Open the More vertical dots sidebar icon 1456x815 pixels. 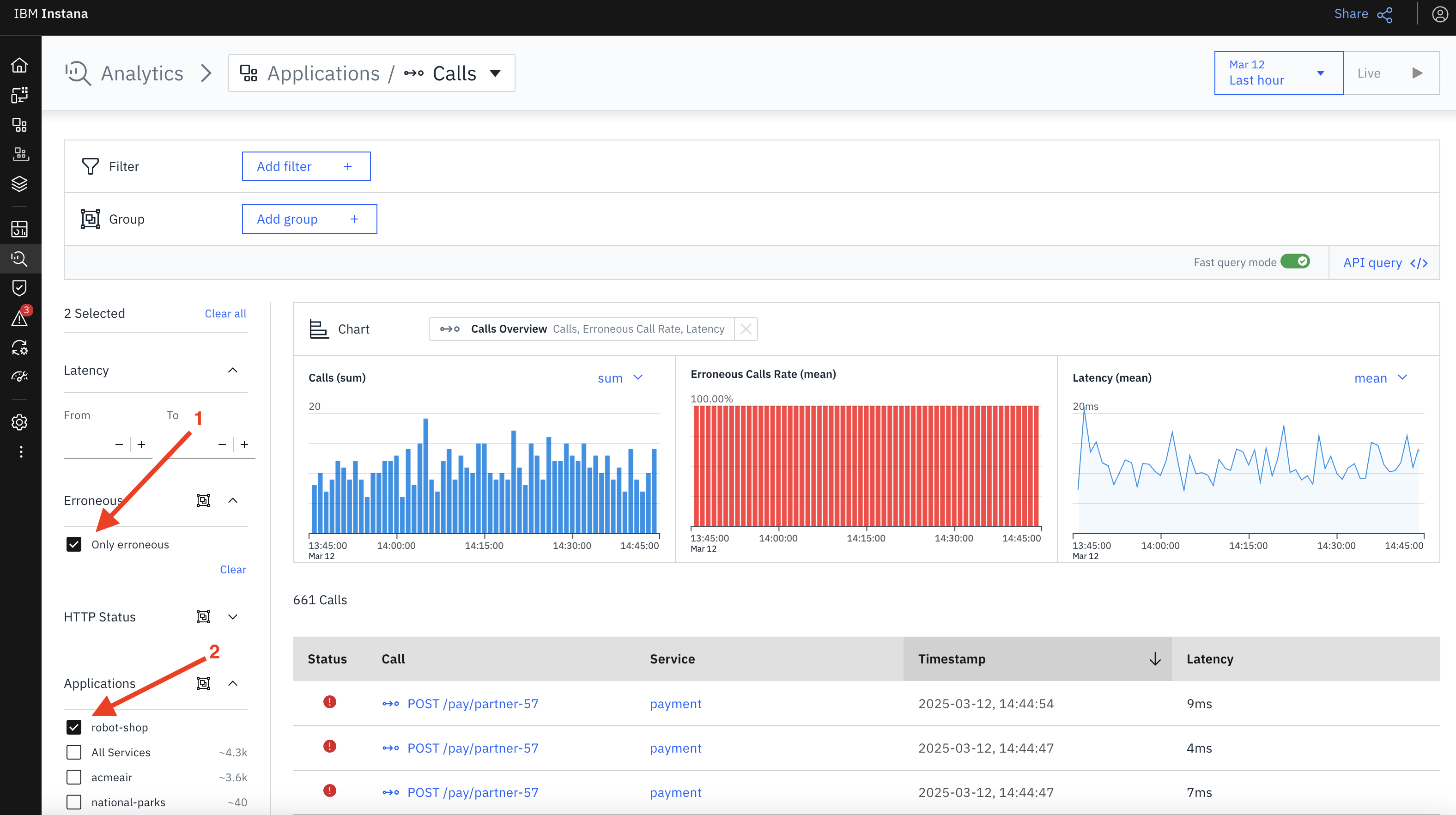click(x=21, y=452)
